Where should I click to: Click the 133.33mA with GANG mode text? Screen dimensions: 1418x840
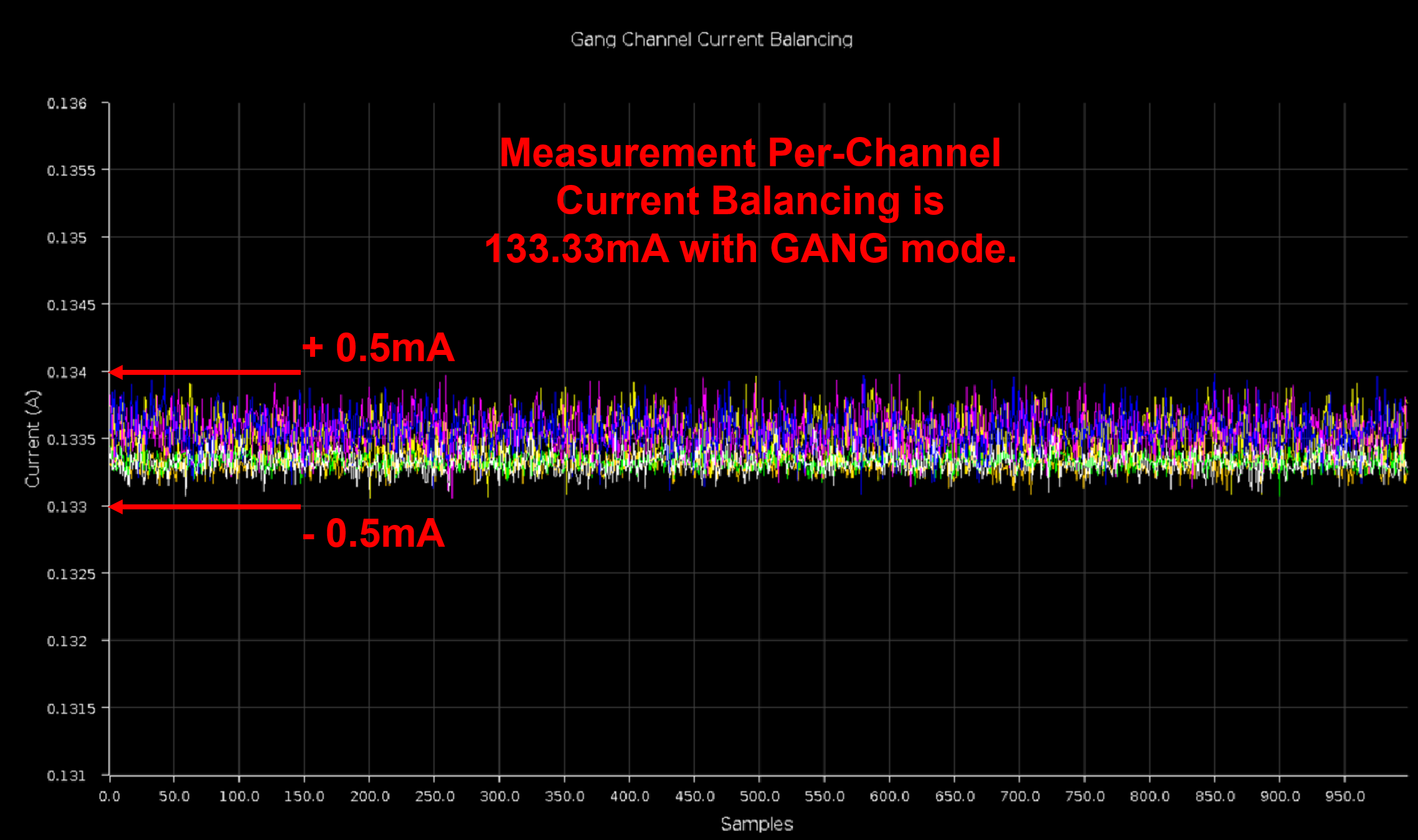(750, 249)
